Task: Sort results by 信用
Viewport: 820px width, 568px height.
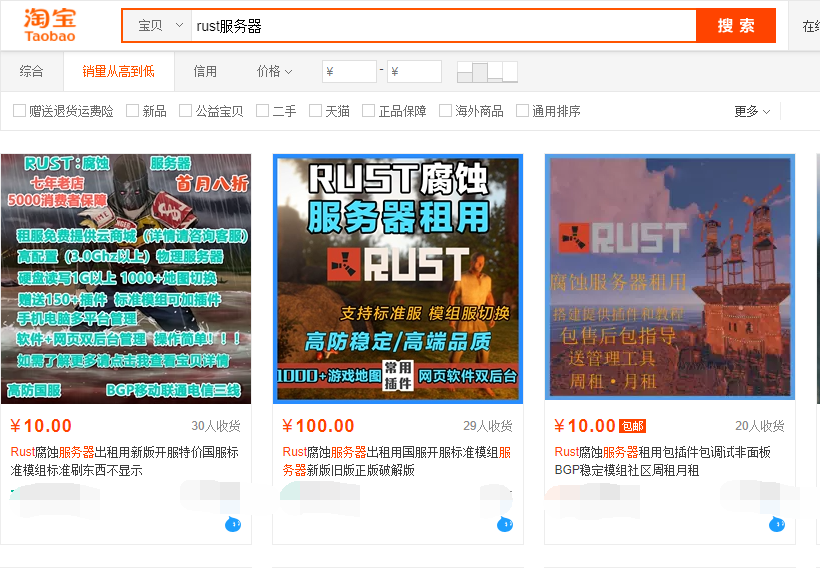Action: coord(205,71)
